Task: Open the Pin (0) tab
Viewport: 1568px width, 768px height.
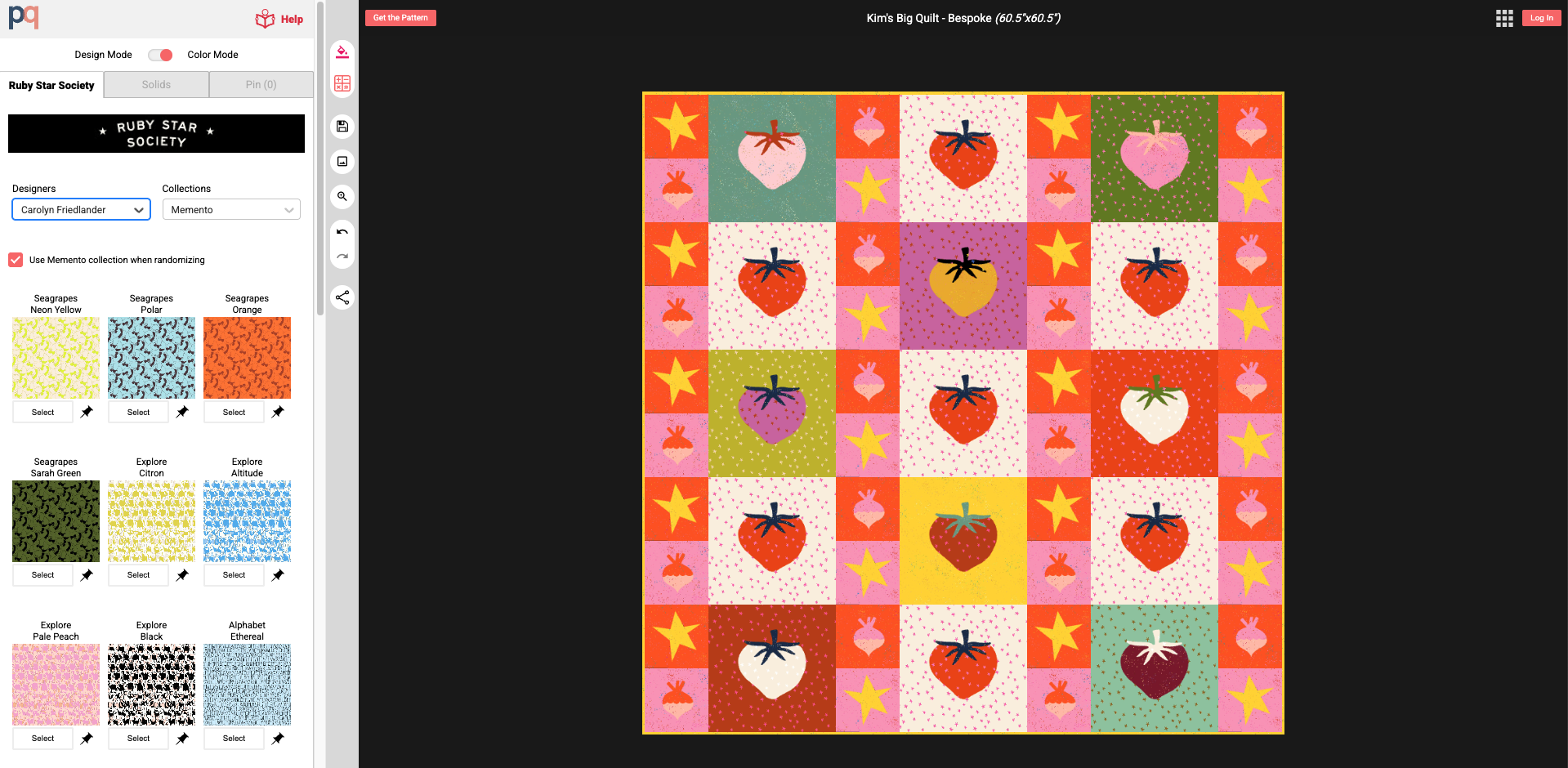Action: [261, 85]
